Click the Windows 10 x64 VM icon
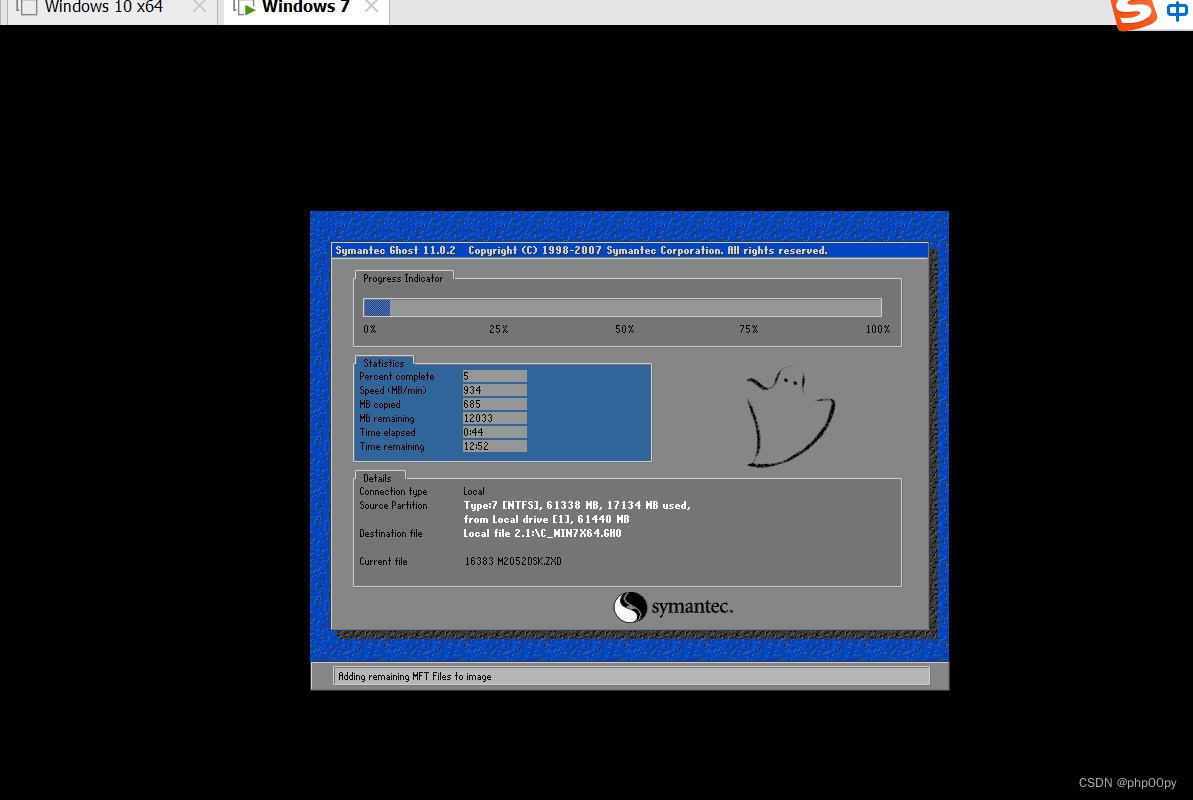This screenshot has width=1193, height=800. point(27,8)
